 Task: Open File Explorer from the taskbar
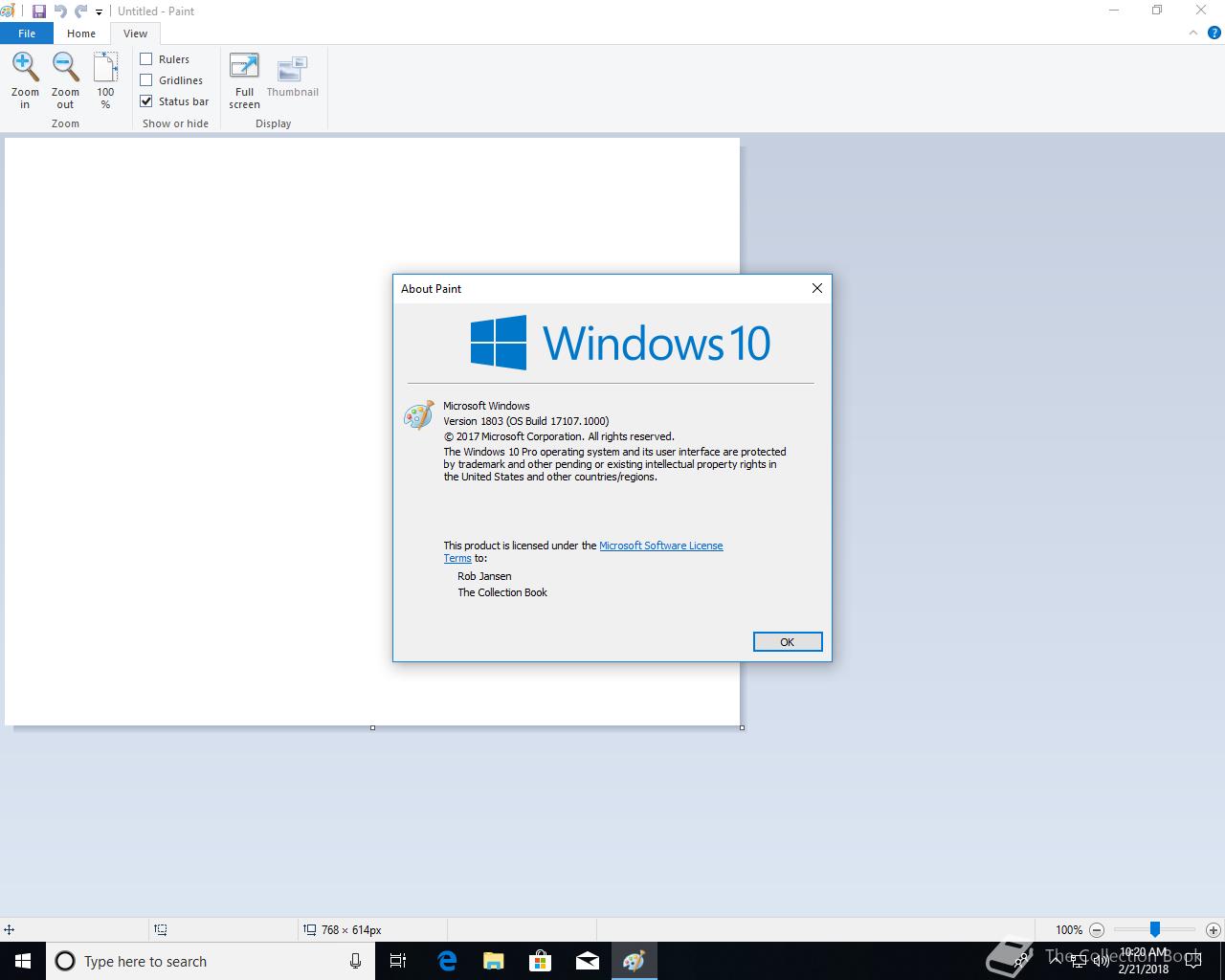[493, 961]
